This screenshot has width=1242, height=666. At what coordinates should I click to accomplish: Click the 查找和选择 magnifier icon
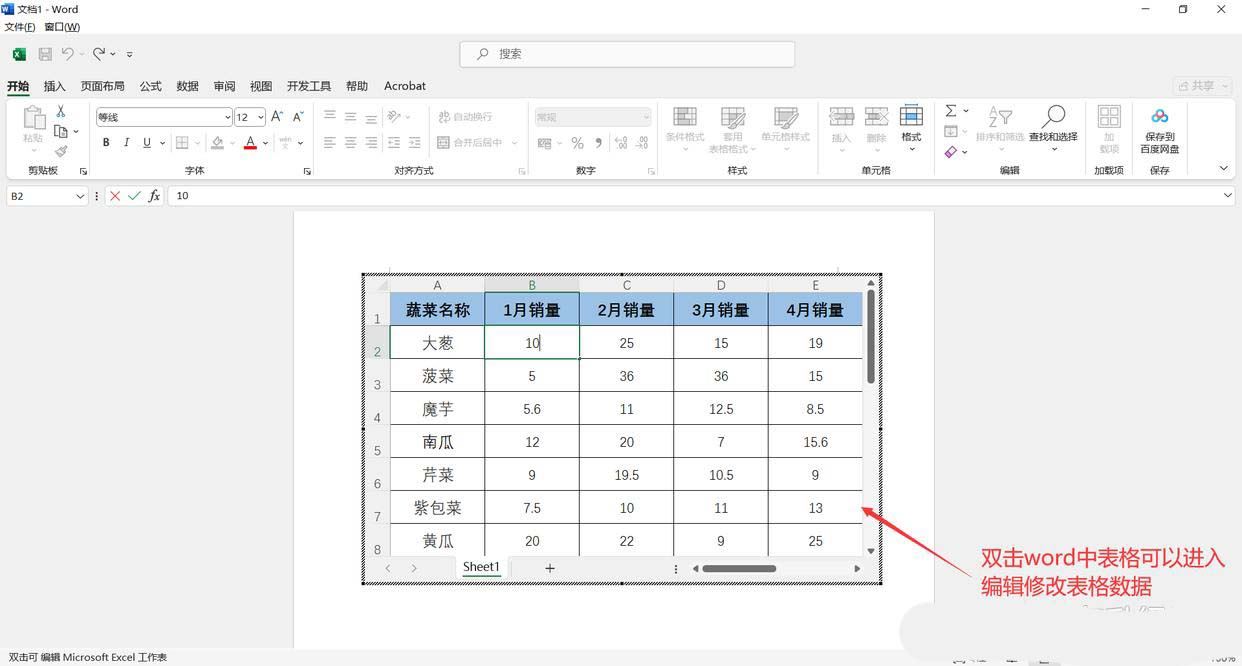(x=1053, y=117)
